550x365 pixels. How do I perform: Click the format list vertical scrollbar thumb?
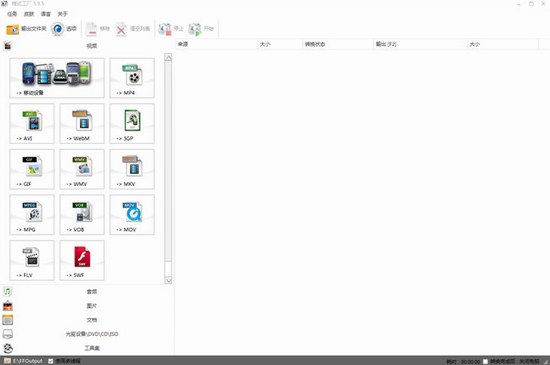click(168, 161)
